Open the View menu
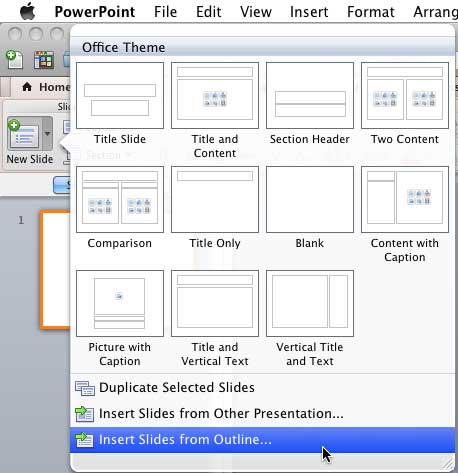Viewport: 458px width, 473px height. tap(256, 12)
